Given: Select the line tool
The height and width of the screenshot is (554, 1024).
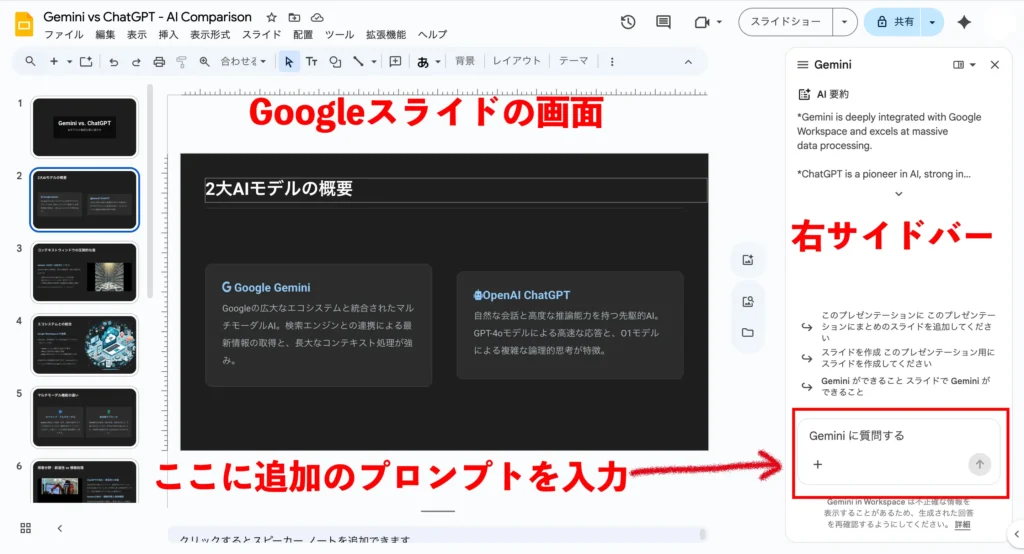Looking at the screenshot, I should click(358, 61).
